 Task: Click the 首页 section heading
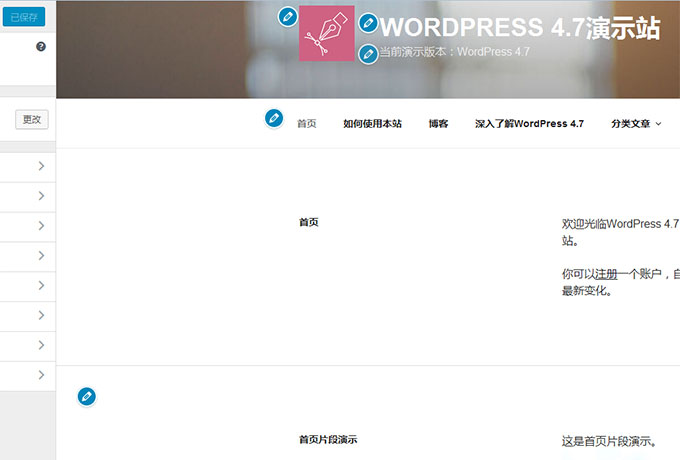click(309, 222)
